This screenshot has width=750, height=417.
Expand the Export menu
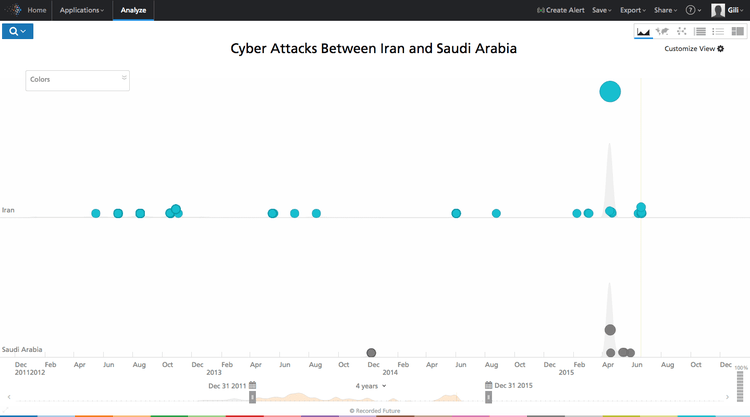coord(633,10)
